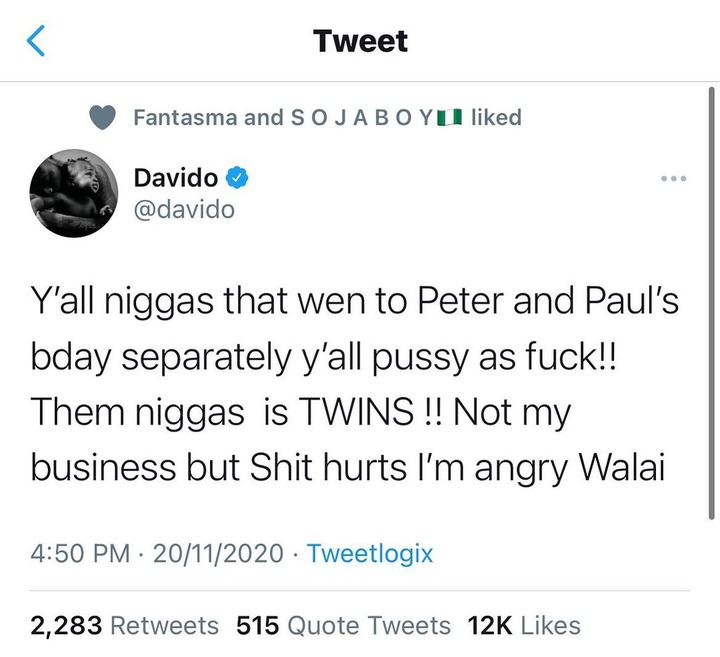Tap the Tweet header title
Screen dimensions: 720x657
[x=360, y=41]
